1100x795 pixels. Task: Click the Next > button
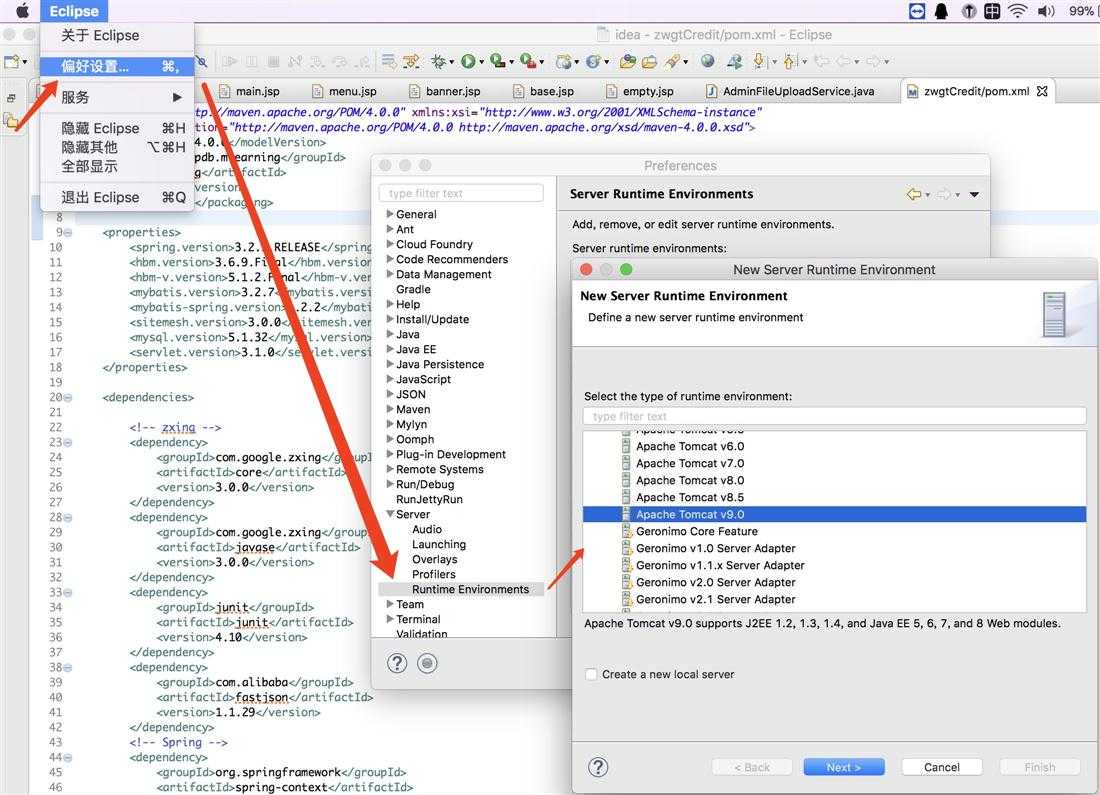(x=843, y=767)
